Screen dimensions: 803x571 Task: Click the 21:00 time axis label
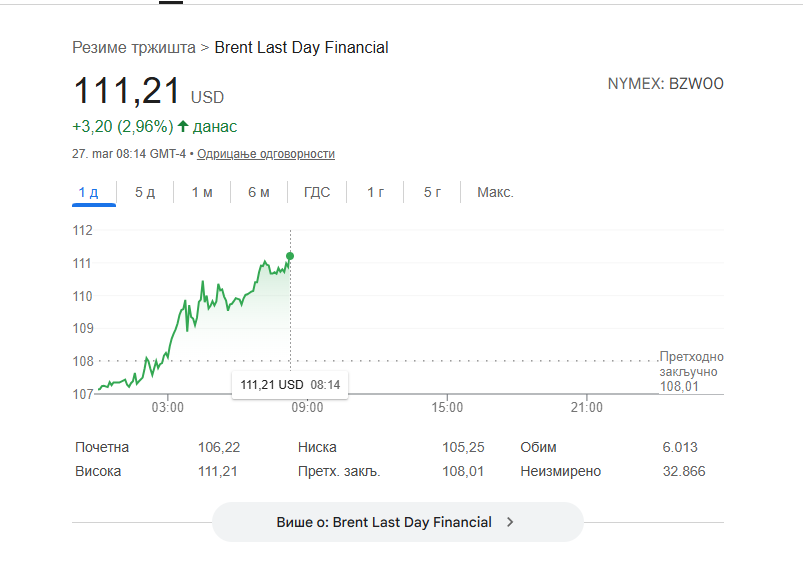(x=587, y=408)
